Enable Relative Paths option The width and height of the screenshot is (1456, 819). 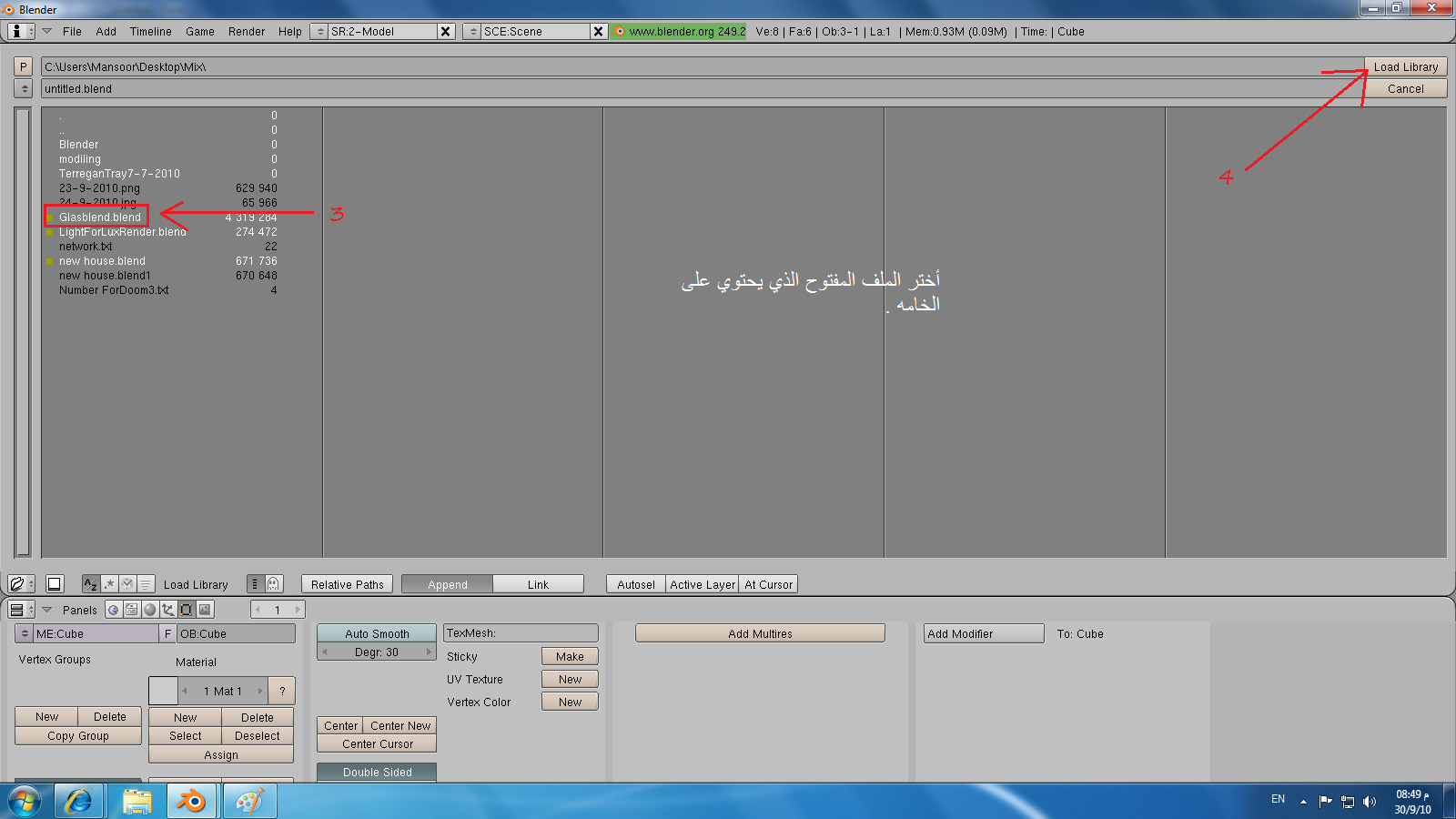[x=348, y=584]
